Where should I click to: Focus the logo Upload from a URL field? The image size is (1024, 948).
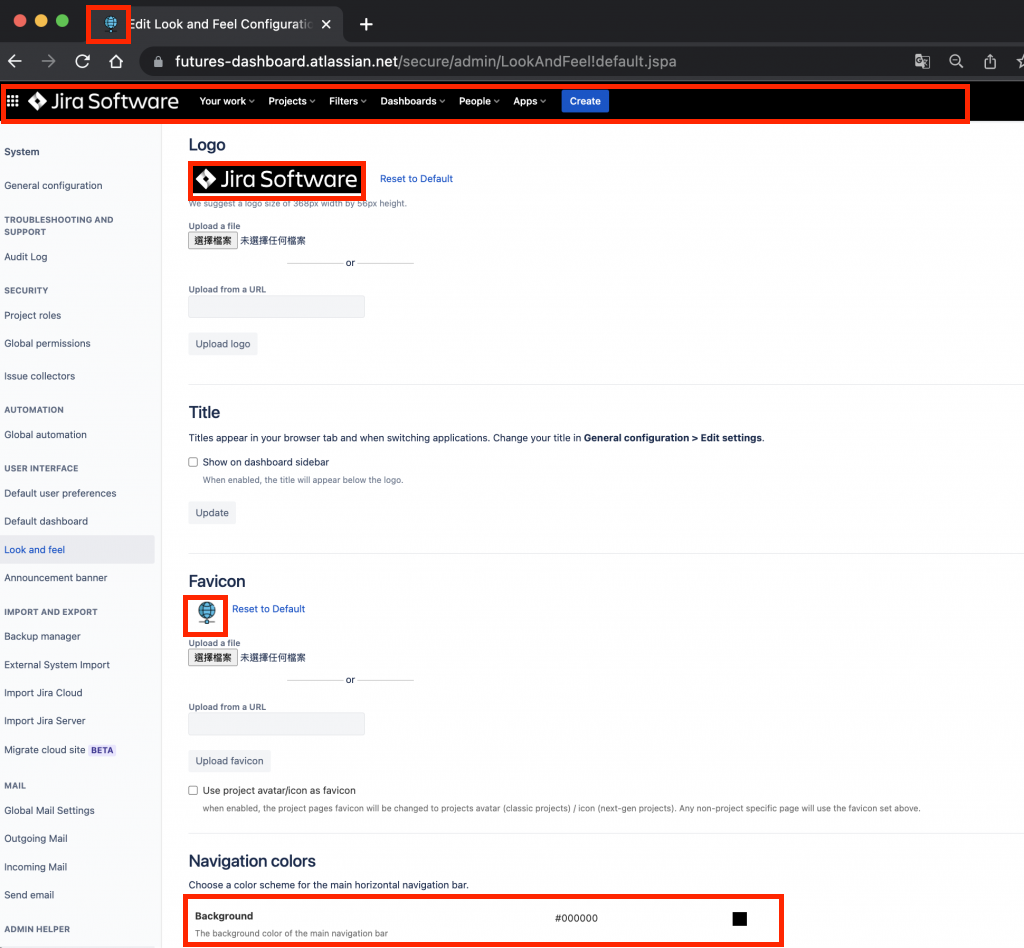pos(276,307)
